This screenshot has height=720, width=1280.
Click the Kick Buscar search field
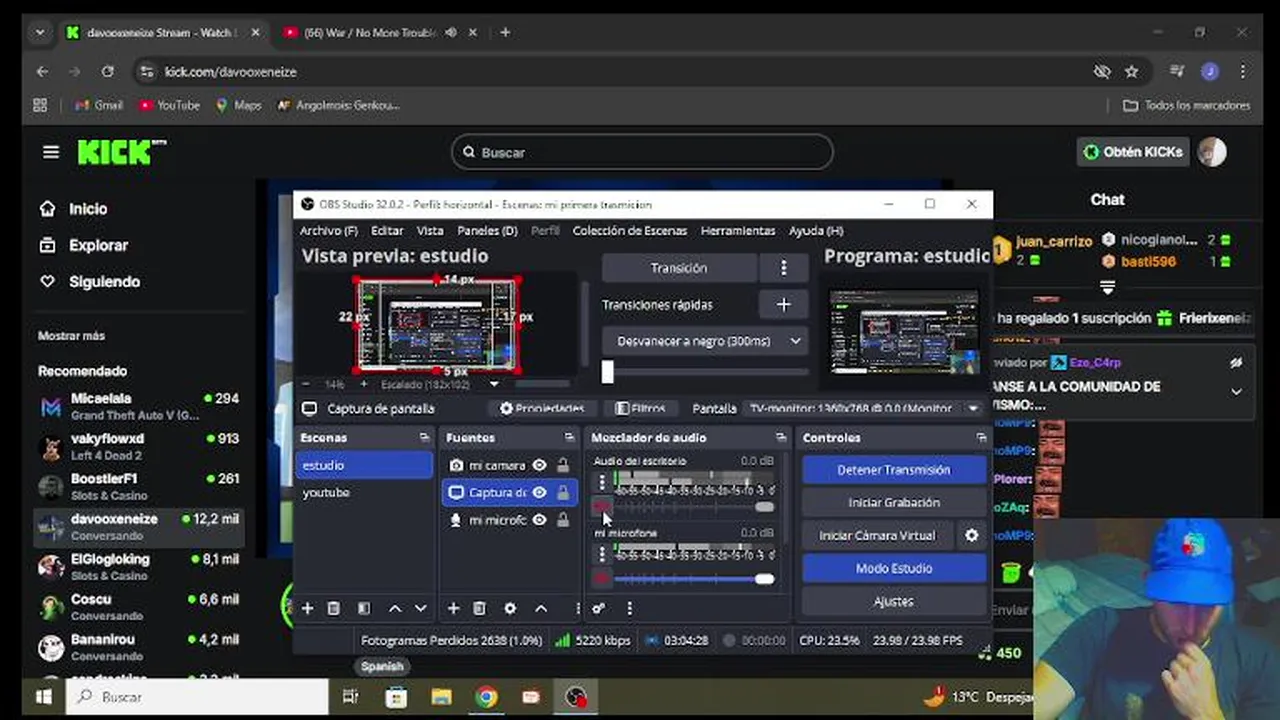tap(642, 152)
